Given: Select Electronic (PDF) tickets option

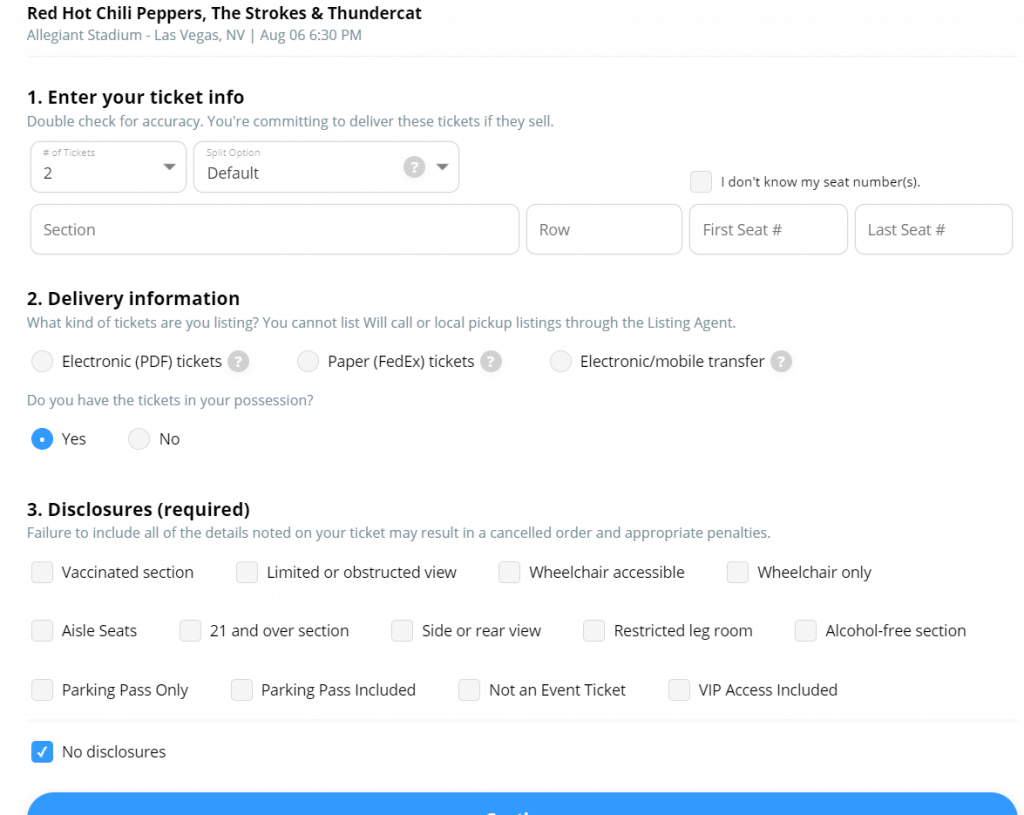Looking at the screenshot, I should coord(42,361).
